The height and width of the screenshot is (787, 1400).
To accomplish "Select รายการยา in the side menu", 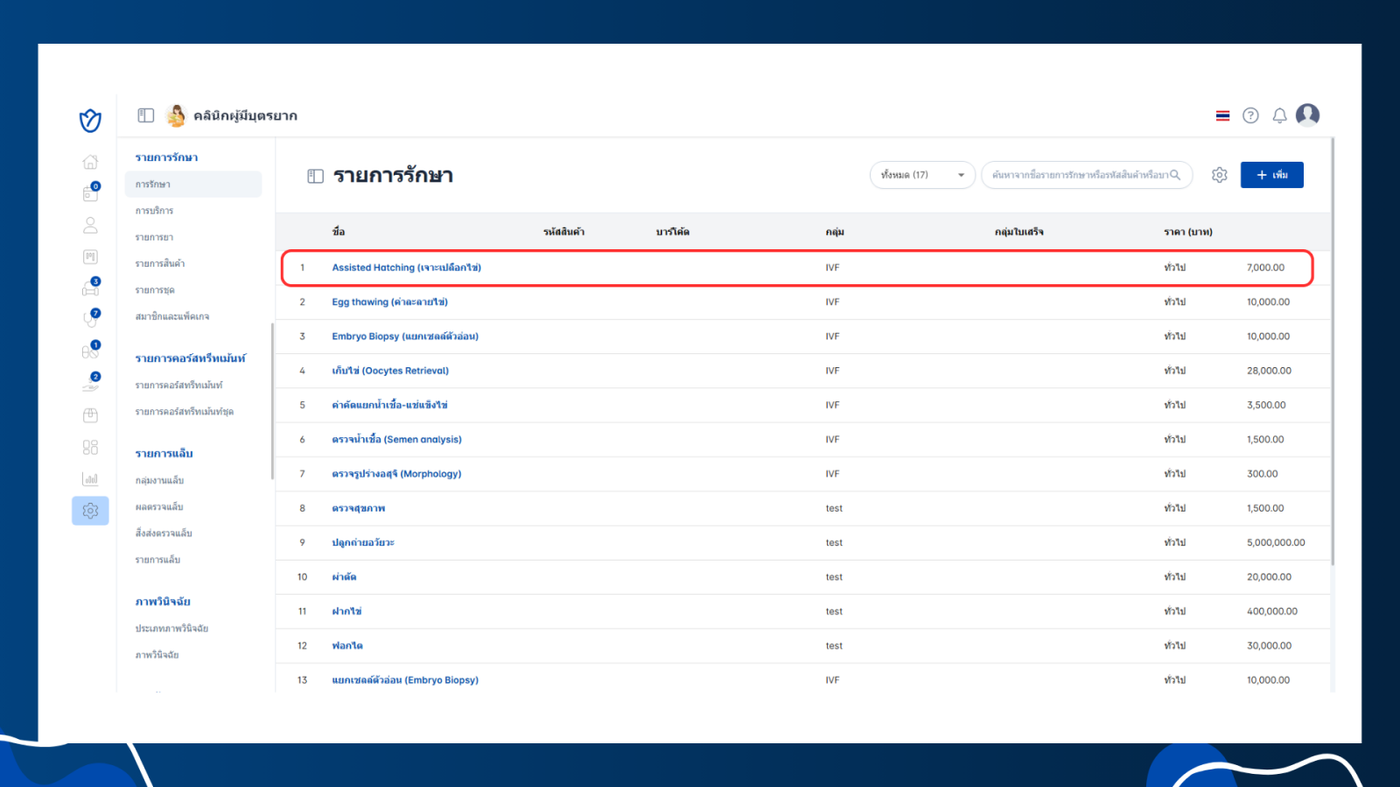I will 154,237.
